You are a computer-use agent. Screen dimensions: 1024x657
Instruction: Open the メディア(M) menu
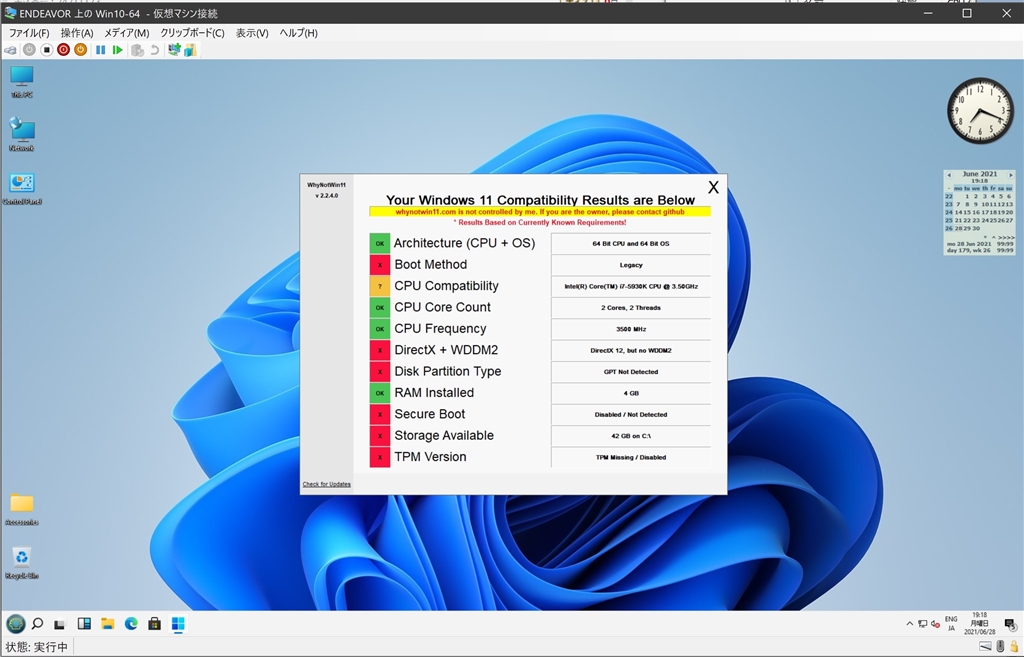pyautogui.click(x=127, y=33)
